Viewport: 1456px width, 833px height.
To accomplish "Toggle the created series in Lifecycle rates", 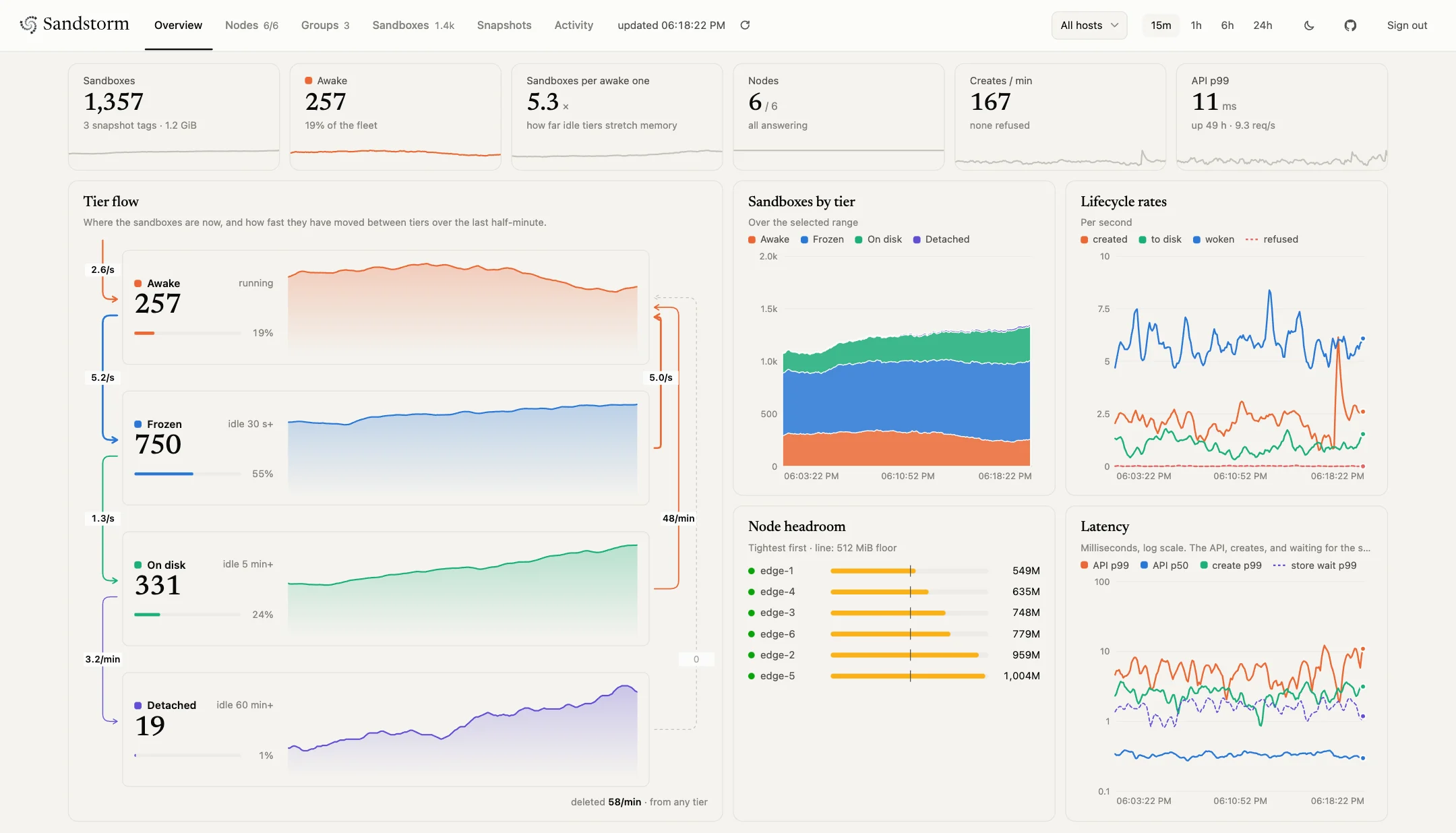I will 1103,239.
